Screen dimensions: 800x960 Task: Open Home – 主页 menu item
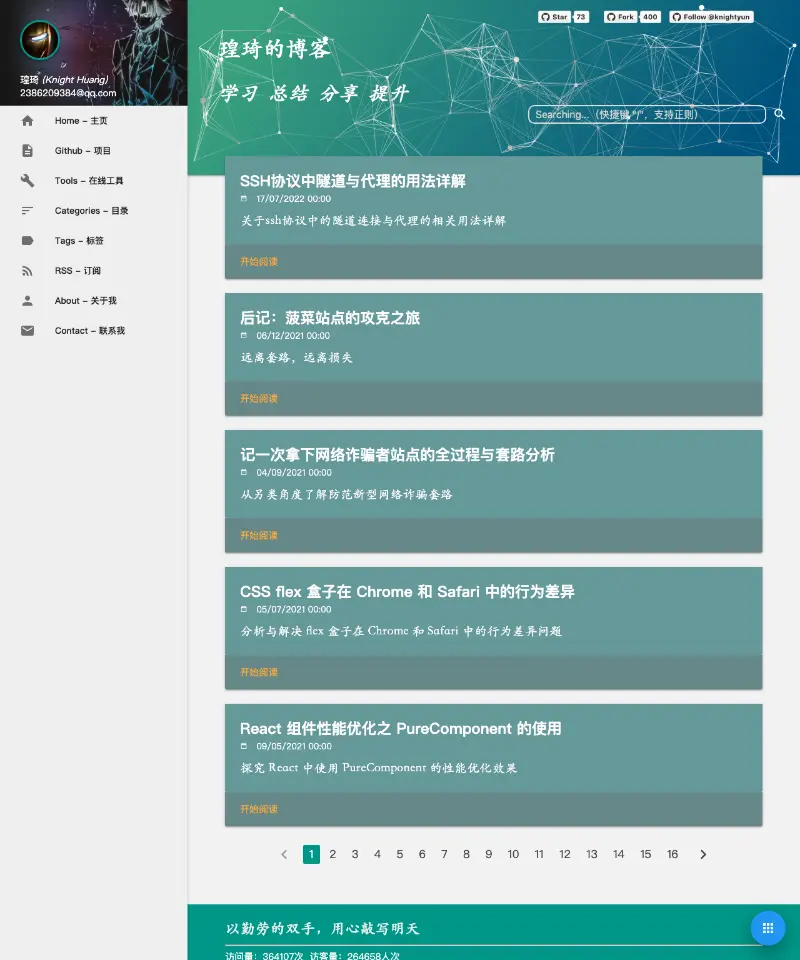[94, 121]
